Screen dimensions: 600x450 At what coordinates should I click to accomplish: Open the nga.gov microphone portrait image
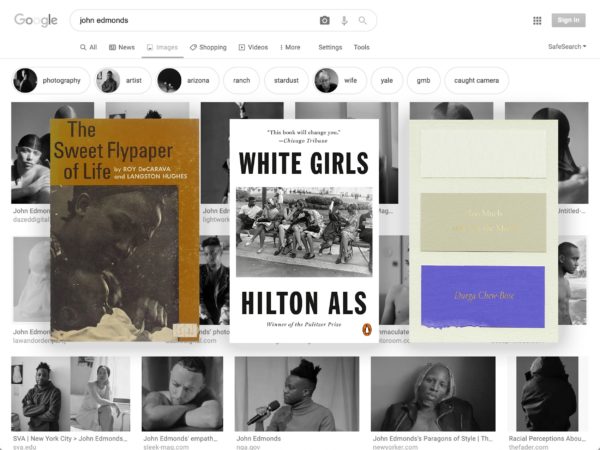coord(297,394)
